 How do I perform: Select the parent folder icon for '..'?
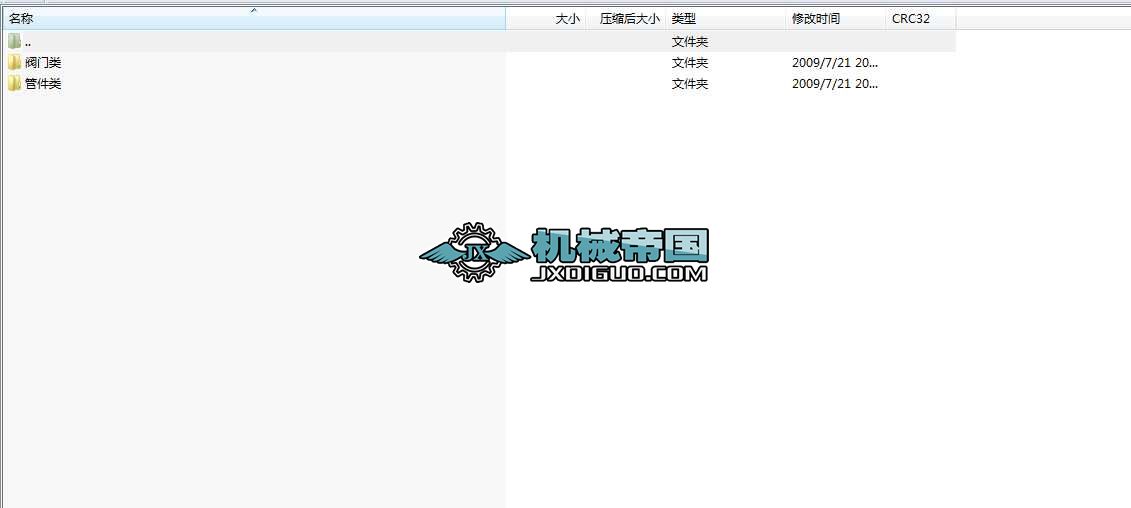14,41
